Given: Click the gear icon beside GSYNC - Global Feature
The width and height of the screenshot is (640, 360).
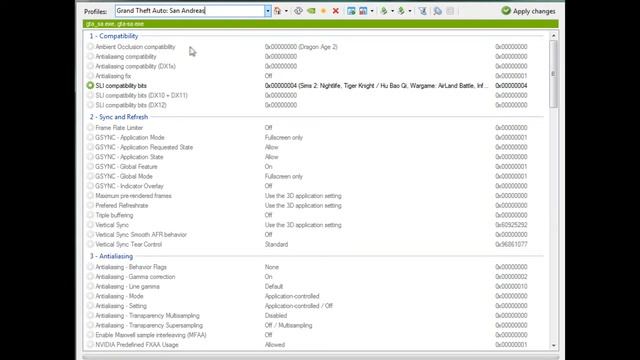Looking at the screenshot, I should pos(90,167).
